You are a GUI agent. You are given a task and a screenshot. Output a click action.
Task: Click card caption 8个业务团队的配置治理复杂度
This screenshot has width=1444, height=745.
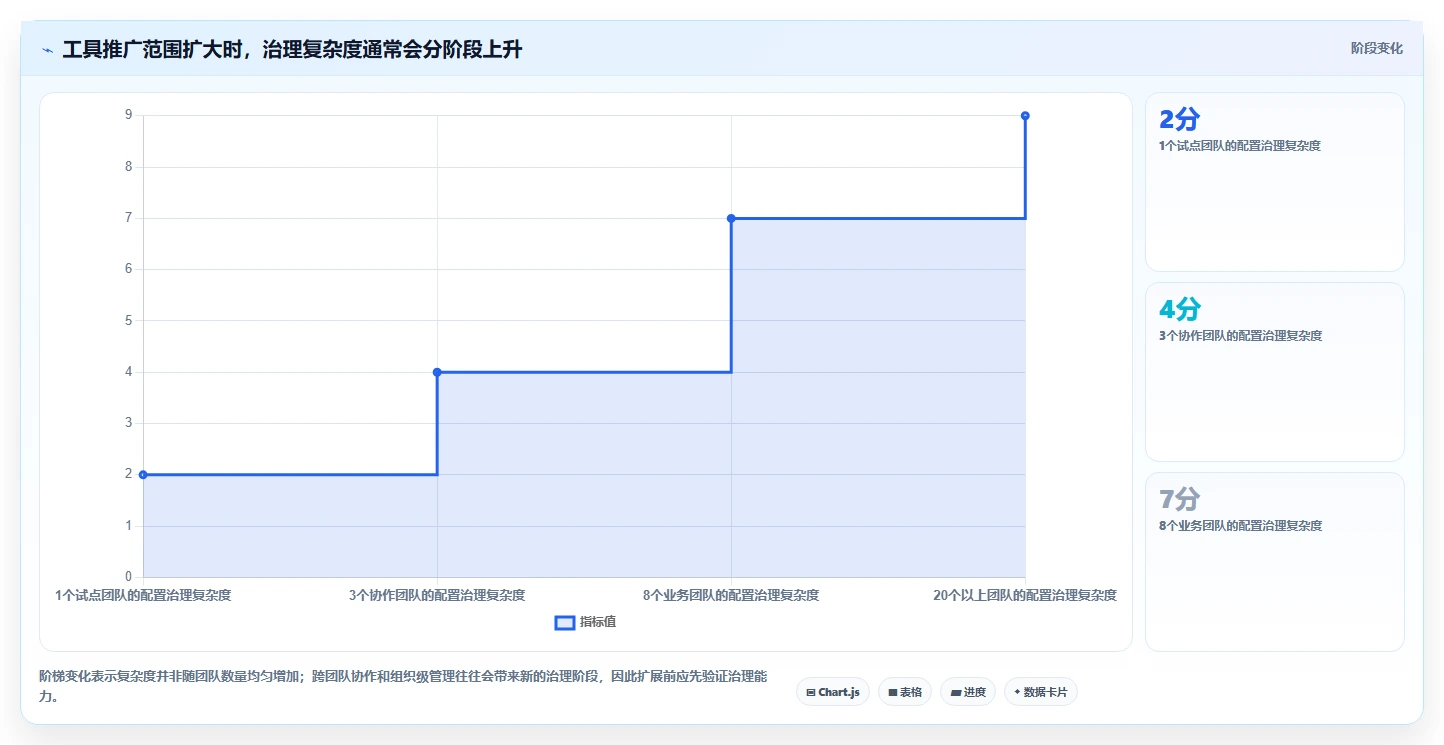(1240, 526)
